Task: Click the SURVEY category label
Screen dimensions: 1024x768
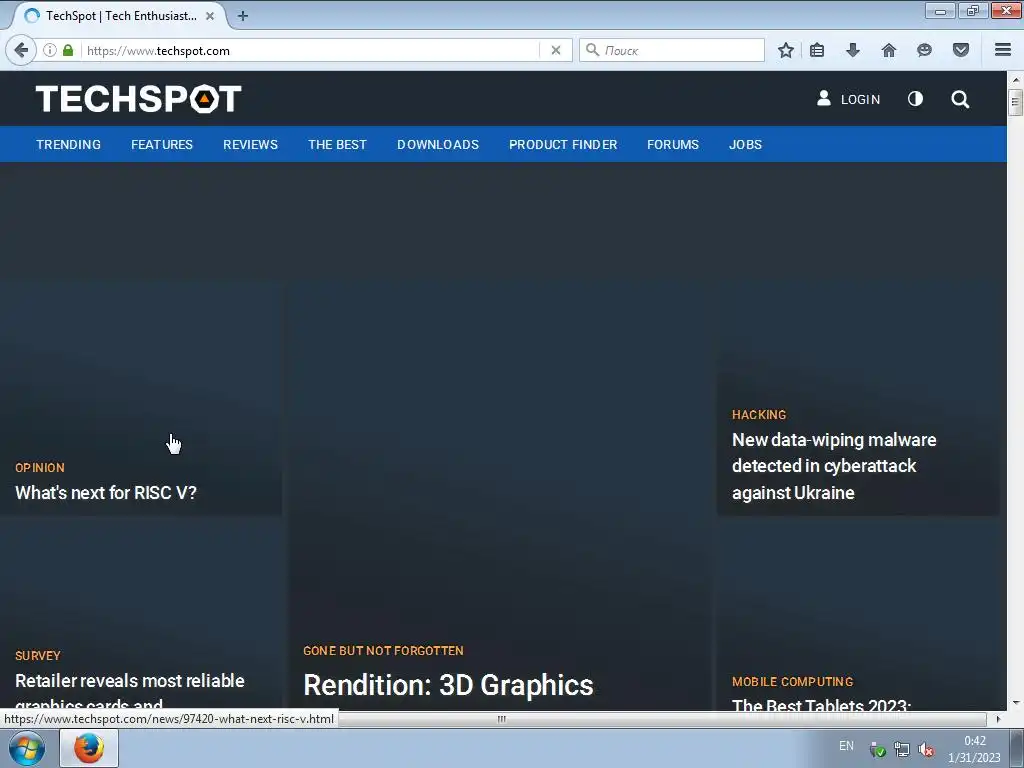Action: pyautogui.click(x=38, y=656)
